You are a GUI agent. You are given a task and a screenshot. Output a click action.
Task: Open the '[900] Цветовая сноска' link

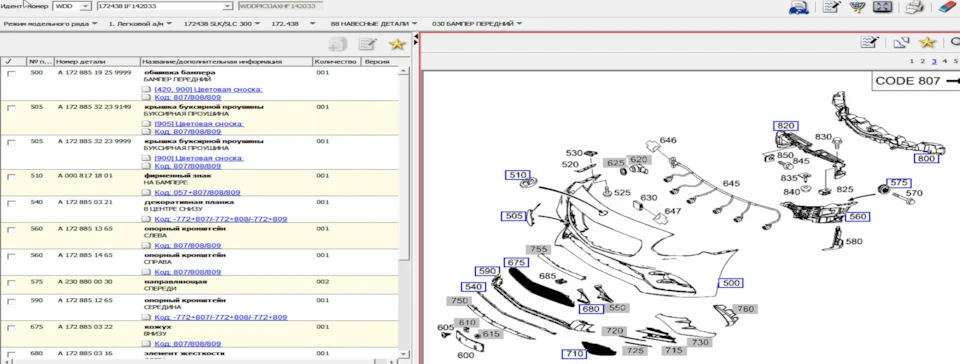tap(199, 158)
